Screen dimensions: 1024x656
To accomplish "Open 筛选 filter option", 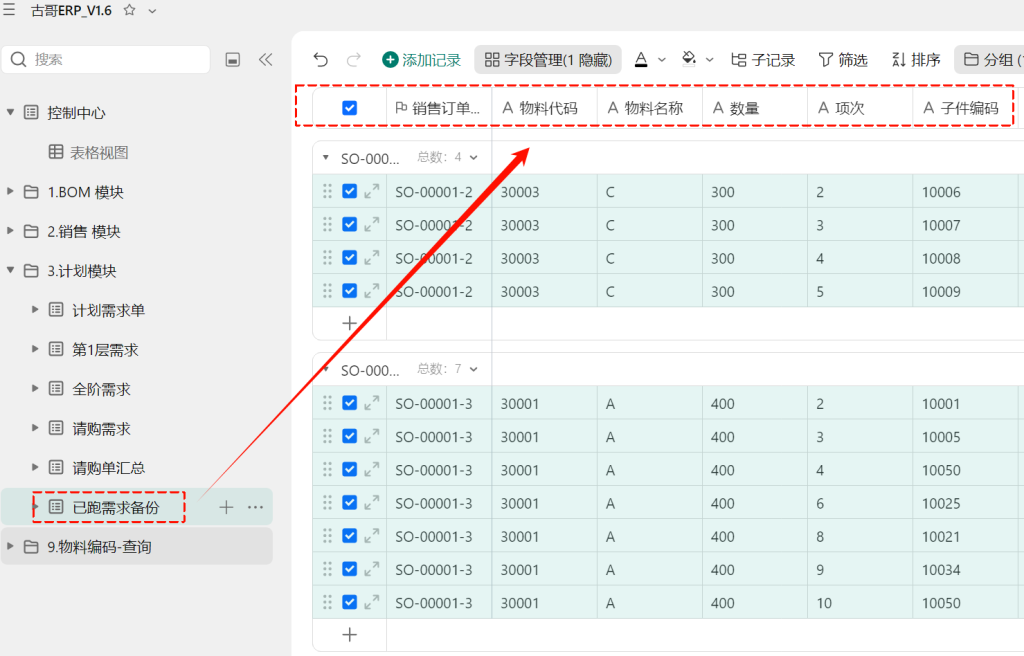I will [843, 60].
